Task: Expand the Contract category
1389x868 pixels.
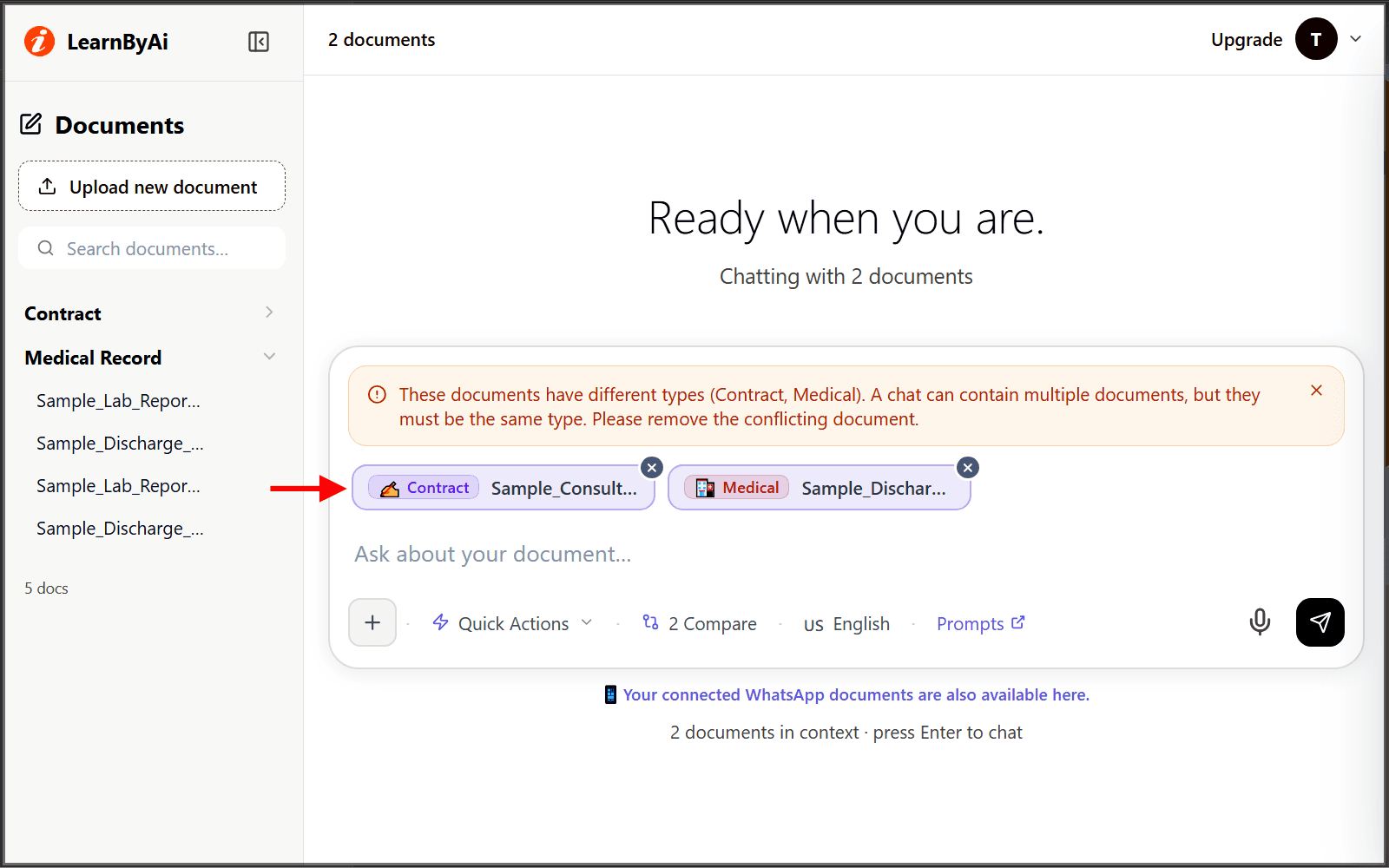Action: pos(149,313)
